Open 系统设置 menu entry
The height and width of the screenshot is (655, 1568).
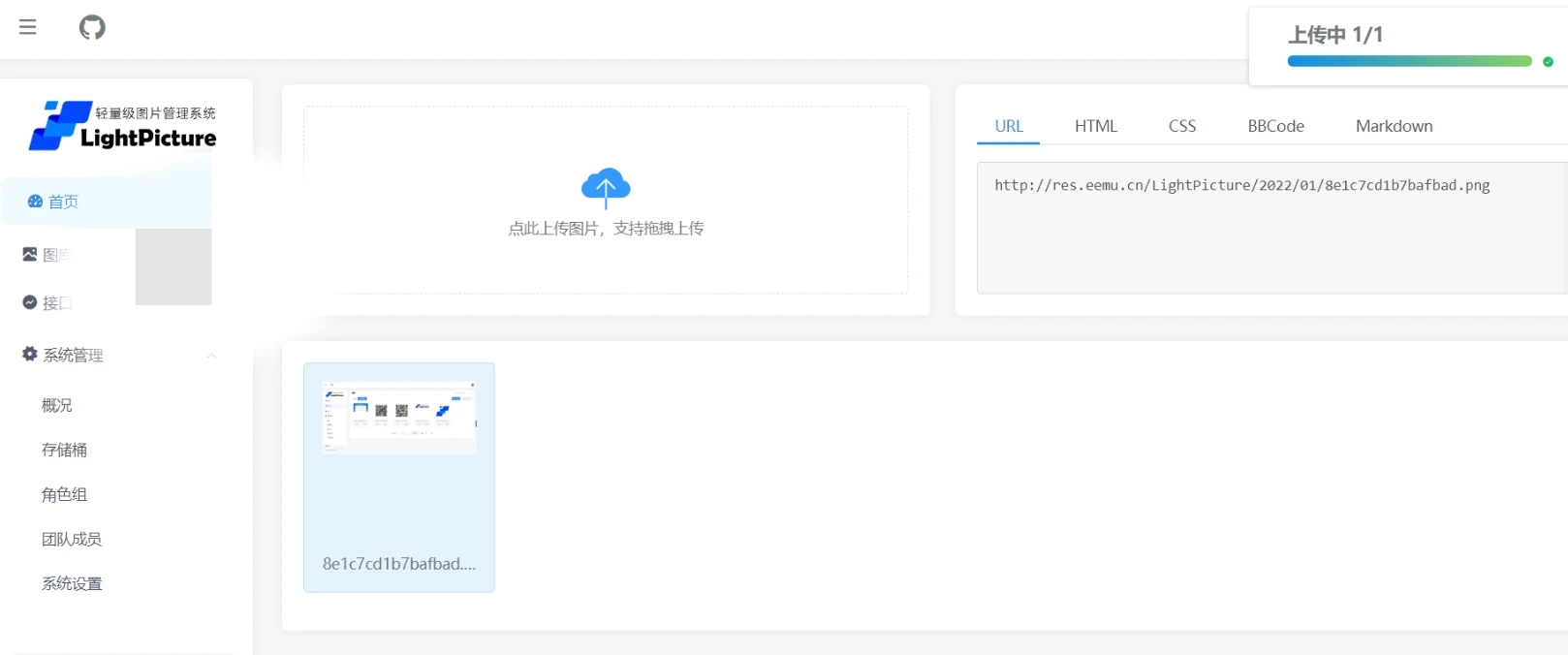[72, 583]
